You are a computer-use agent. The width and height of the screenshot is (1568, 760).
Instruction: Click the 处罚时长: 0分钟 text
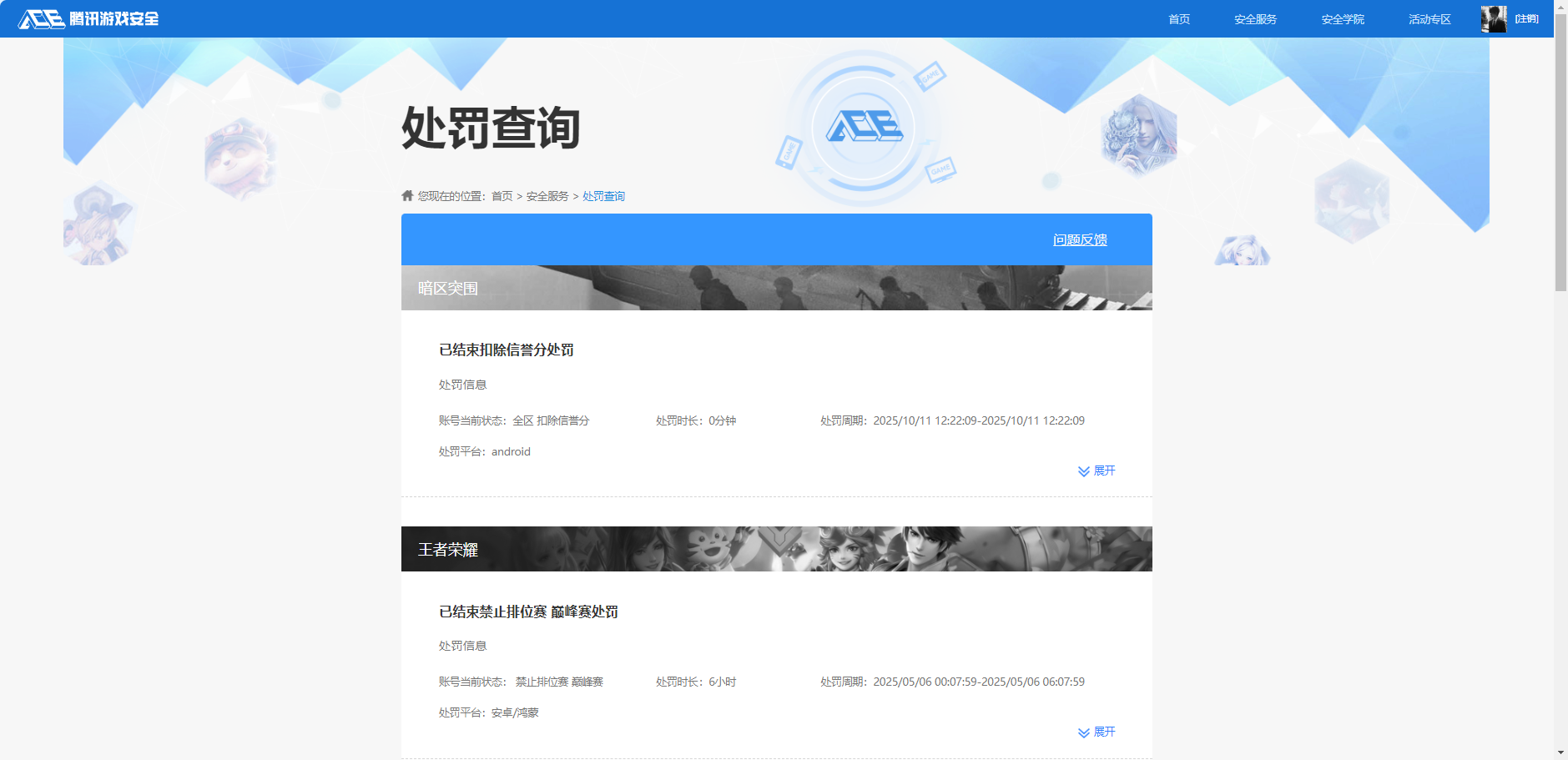(x=696, y=420)
